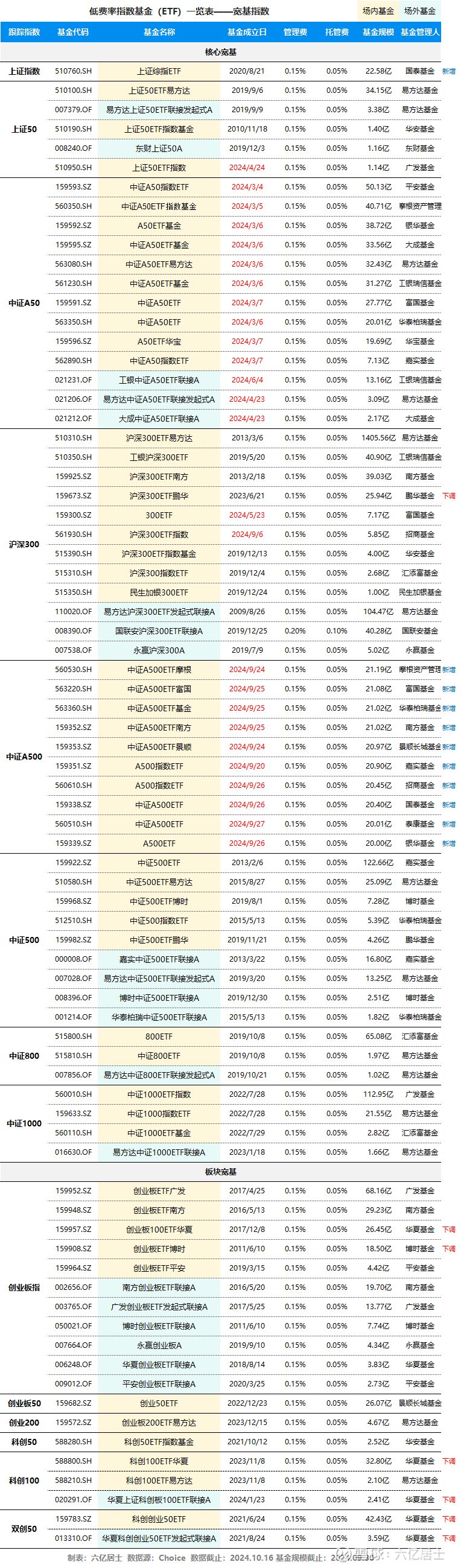Select the 0.10% custody fee value
Image resolution: width=458 pixels, height=1568 pixels.
point(337,630)
